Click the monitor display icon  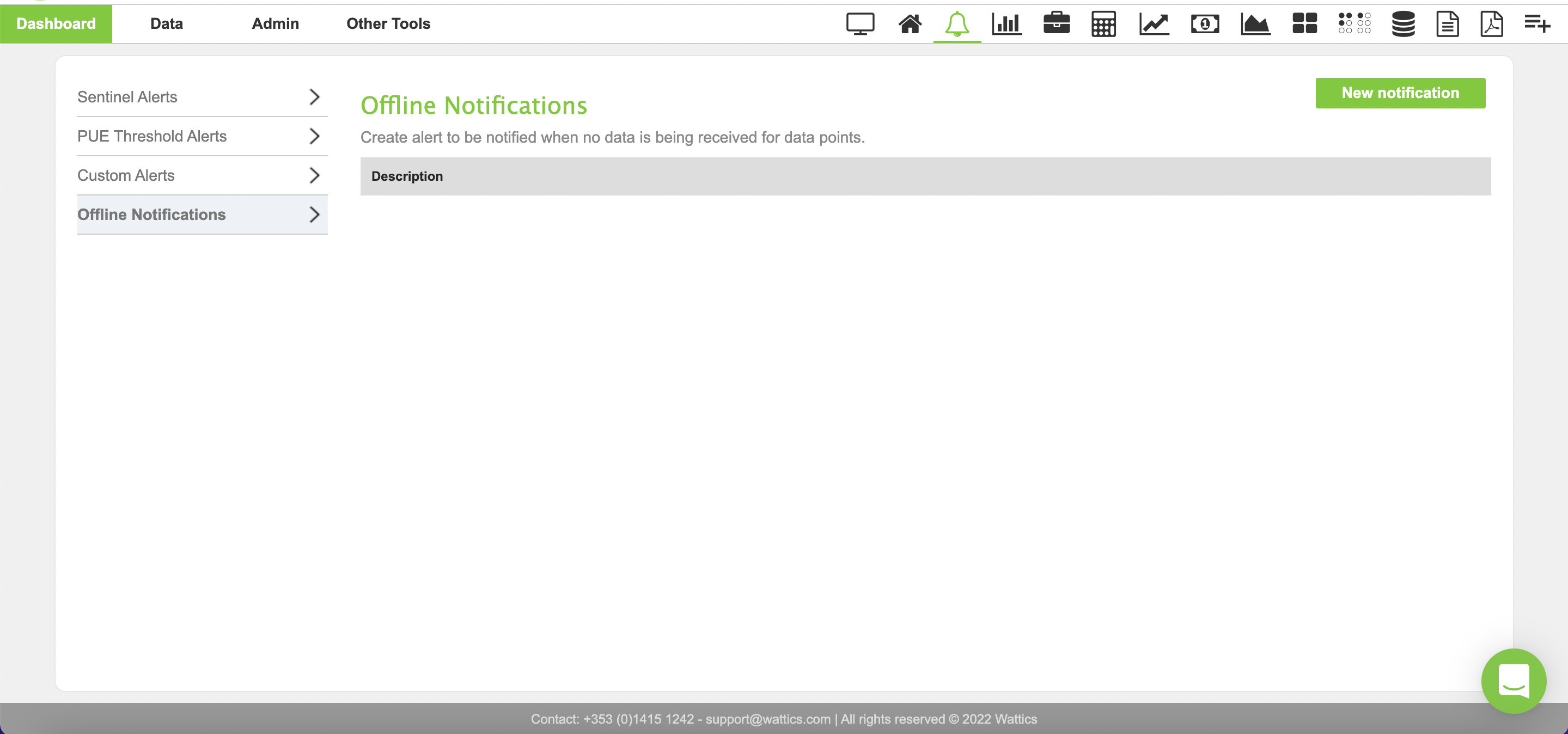pos(860,24)
